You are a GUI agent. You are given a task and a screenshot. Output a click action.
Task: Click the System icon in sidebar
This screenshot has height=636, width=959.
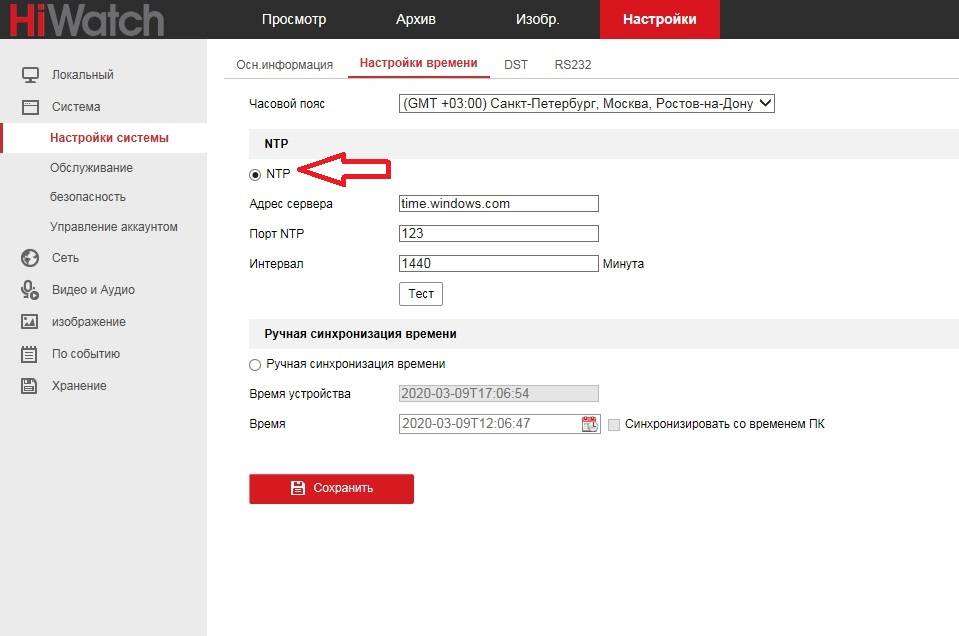tap(30, 107)
